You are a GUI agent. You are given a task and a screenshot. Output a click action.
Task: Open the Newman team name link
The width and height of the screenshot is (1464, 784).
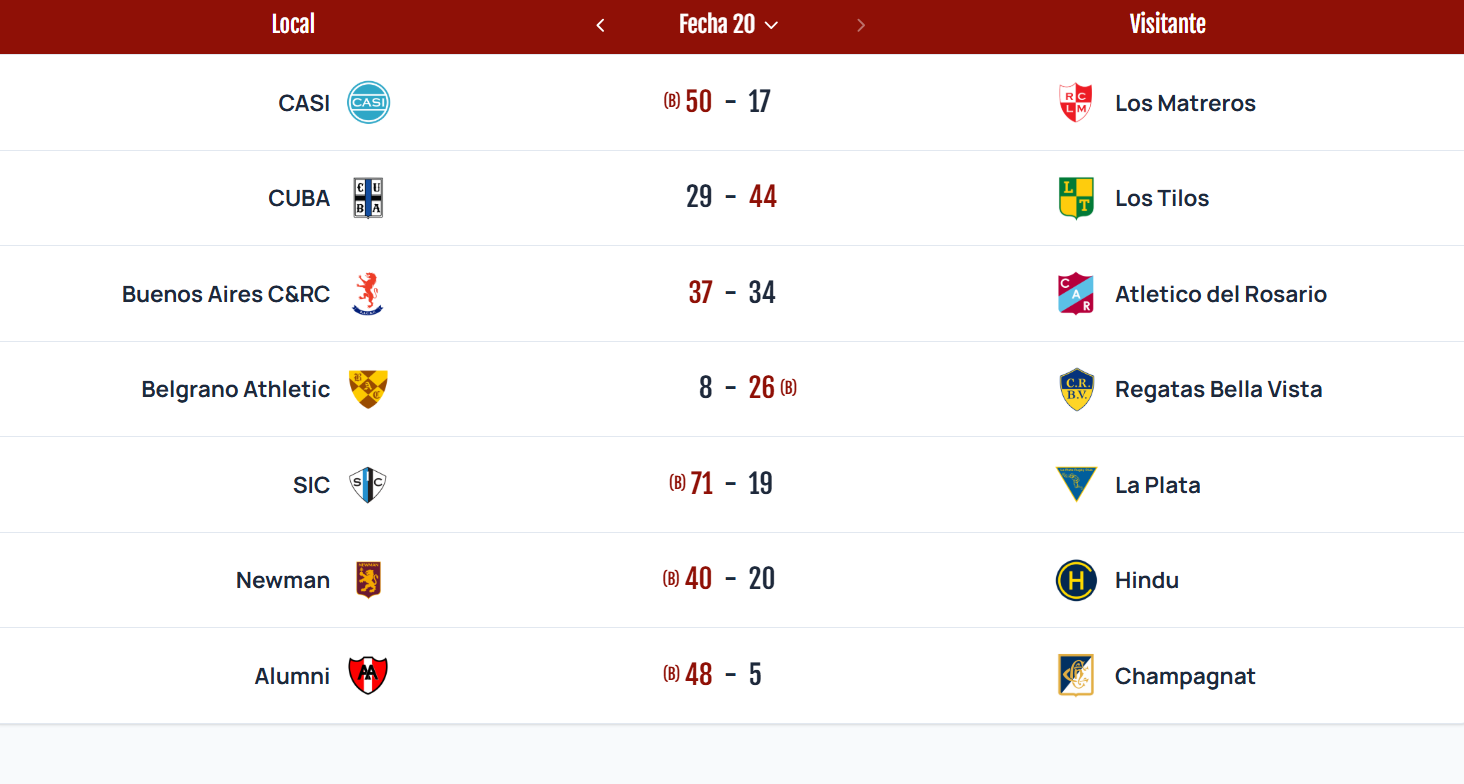283,580
